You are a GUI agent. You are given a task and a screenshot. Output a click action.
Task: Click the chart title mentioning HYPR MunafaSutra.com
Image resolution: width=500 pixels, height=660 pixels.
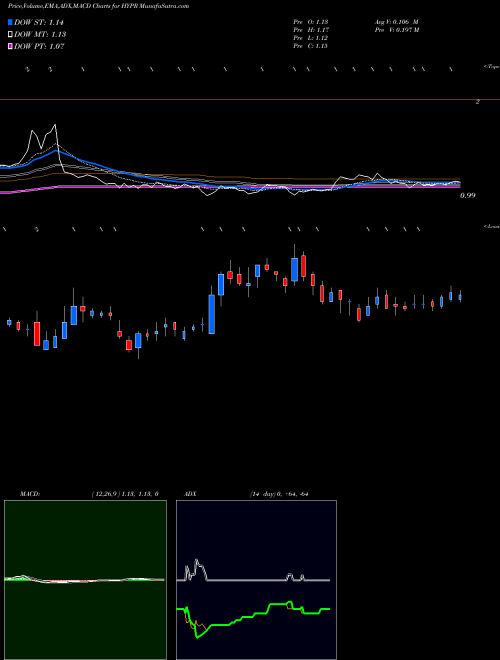click(x=98, y=6)
